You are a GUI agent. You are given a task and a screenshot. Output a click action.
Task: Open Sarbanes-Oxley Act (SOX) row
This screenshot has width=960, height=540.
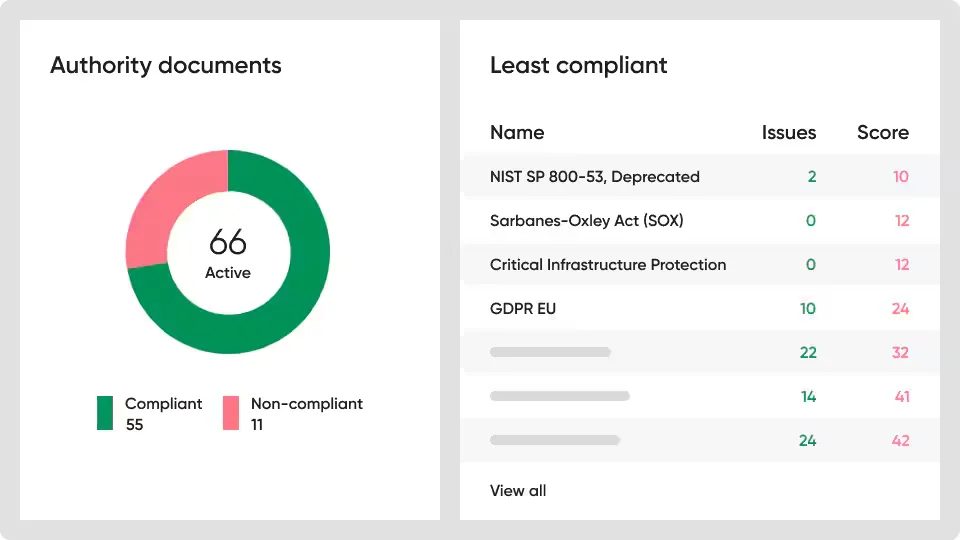tap(701, 220)
